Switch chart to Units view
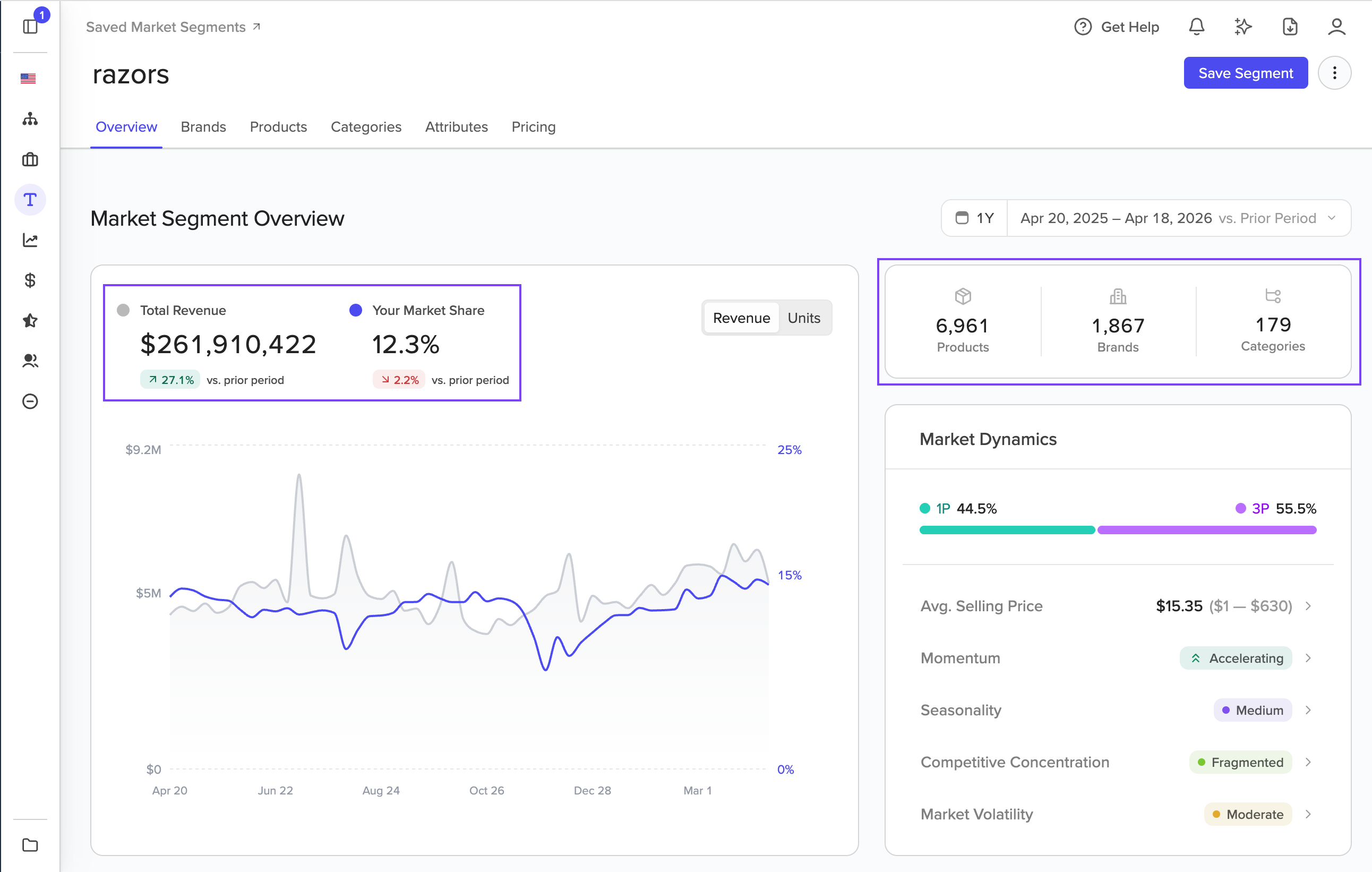The image size is (1372, 872). click(x=804, y=318)
